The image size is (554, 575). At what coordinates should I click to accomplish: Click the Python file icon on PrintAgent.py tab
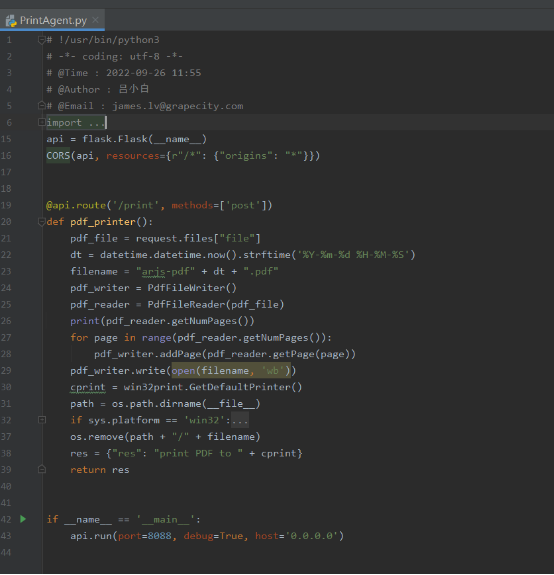coord(11,21)
